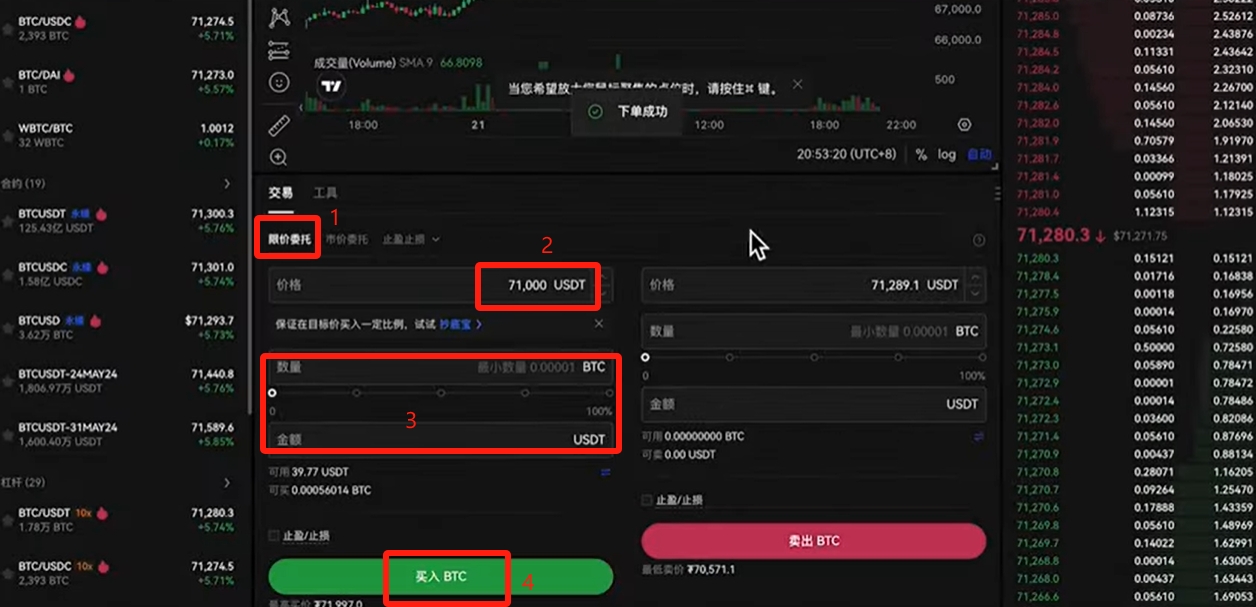Dismiss the zoom hint tooltip with X

click(797, 85)
